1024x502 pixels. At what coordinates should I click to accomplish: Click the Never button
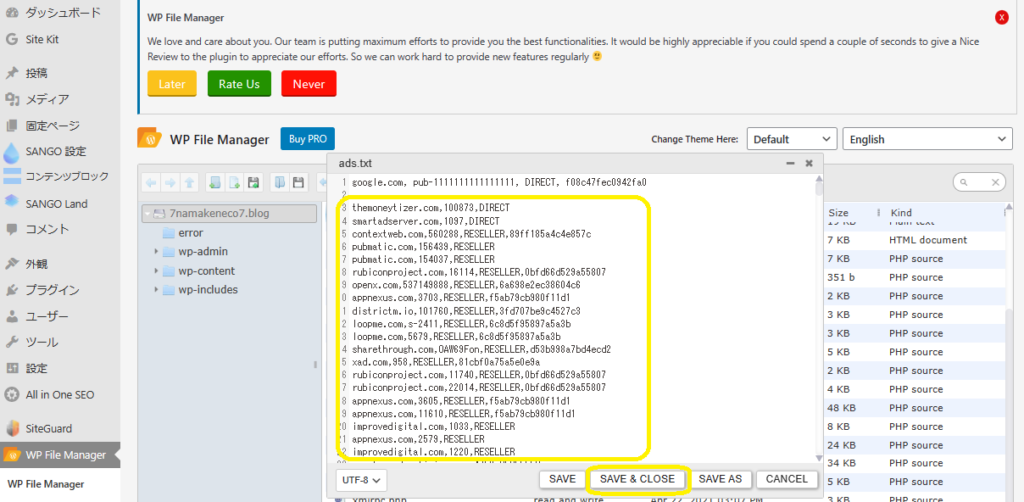[309, 84]
